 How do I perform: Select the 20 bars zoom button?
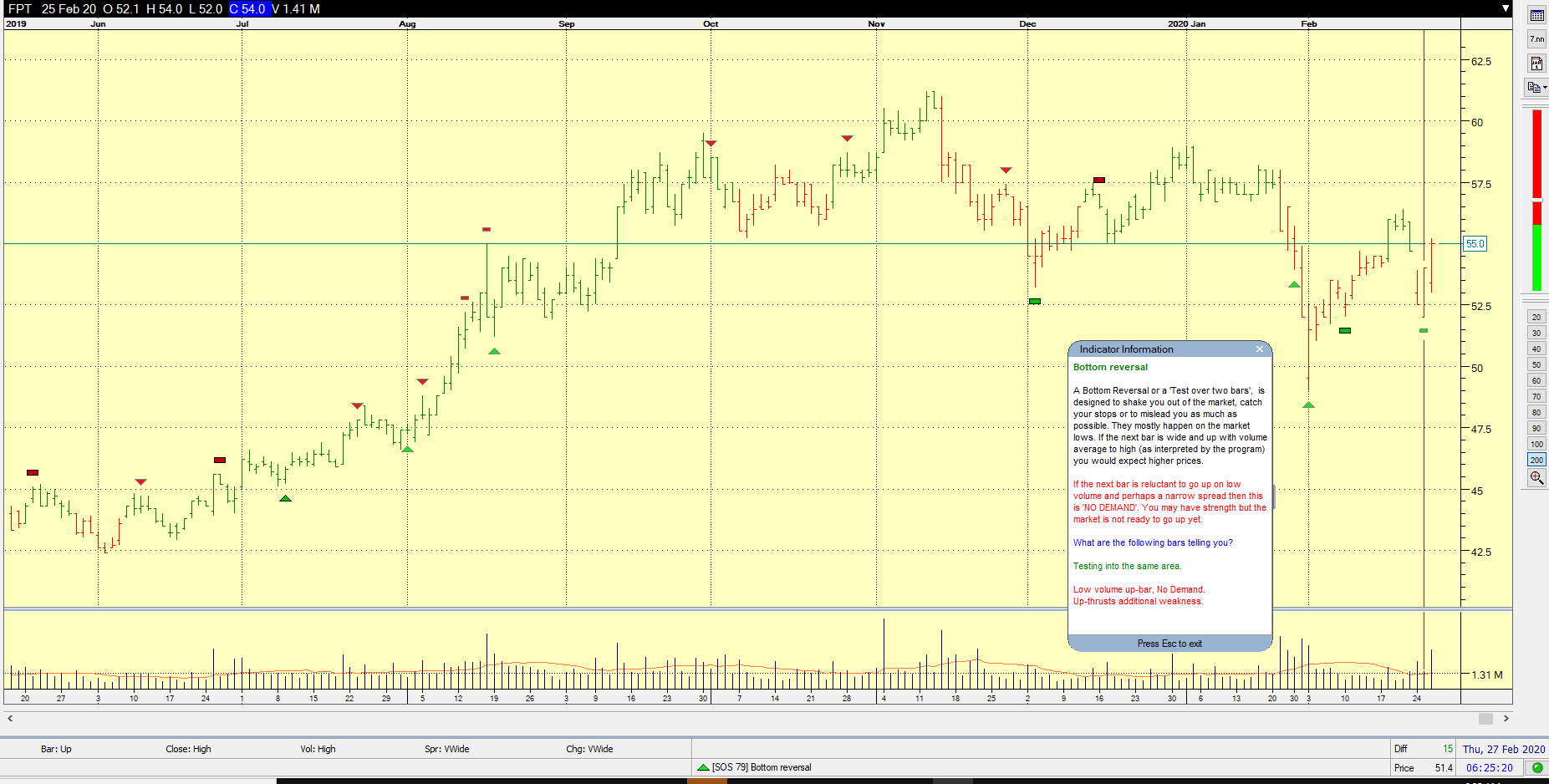(1536, 317)
